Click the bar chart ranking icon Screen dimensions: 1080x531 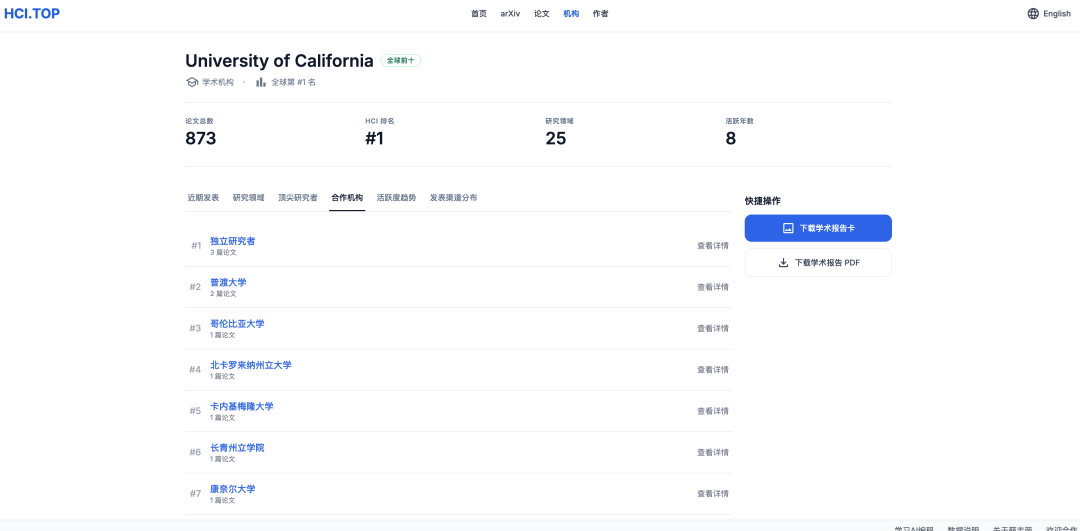261,82
